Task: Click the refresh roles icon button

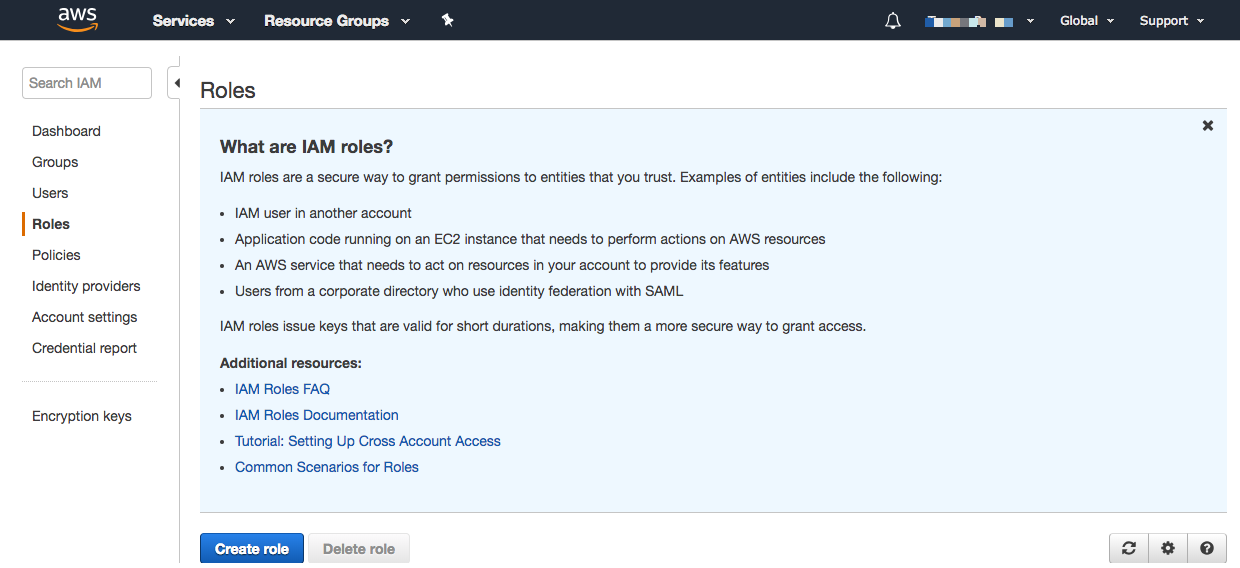Action: pos(1129,548)
